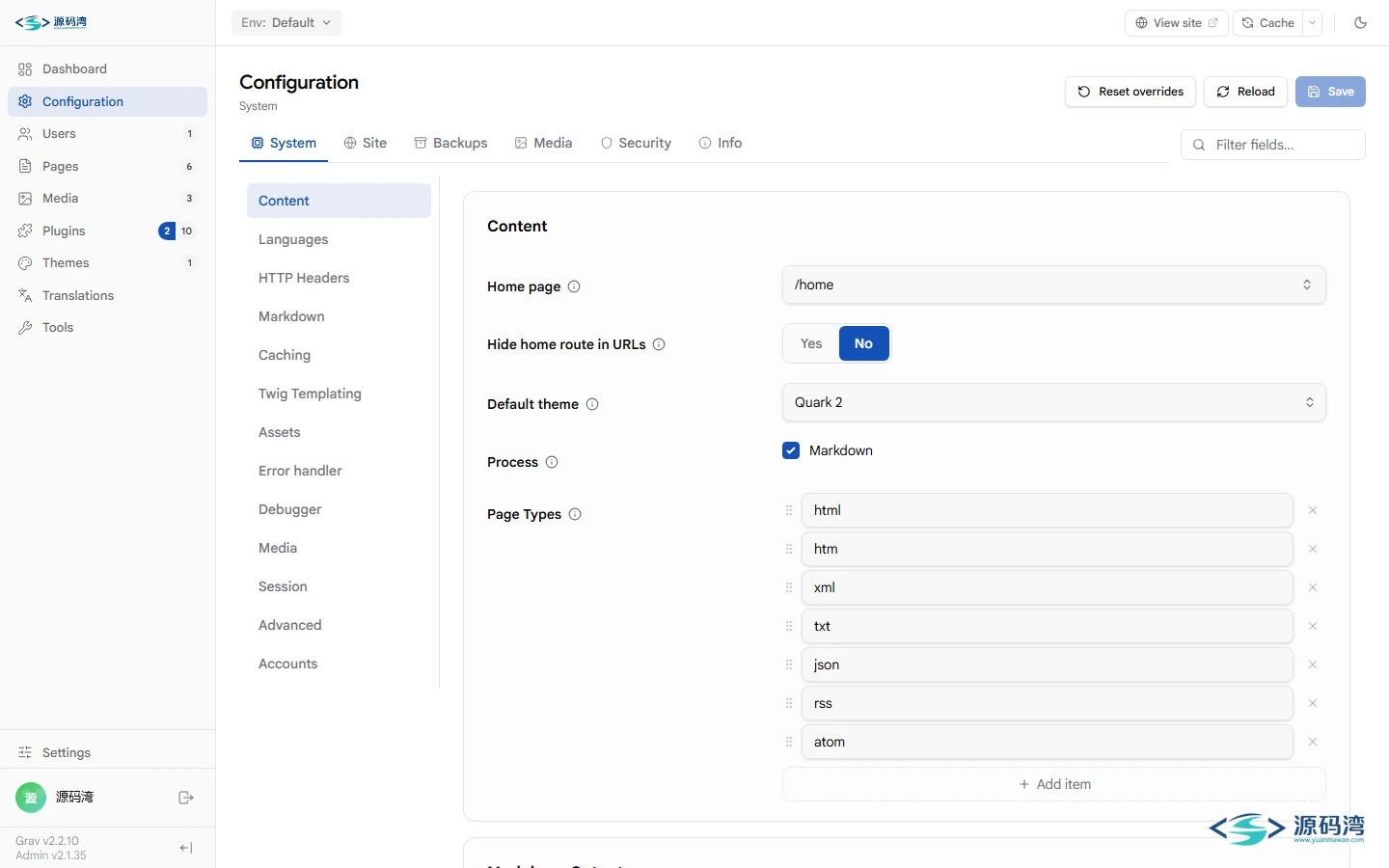The height and width of the screenshot is (868, 1389).
Task: Select No for Hide home route
Action: click(863, 343)
